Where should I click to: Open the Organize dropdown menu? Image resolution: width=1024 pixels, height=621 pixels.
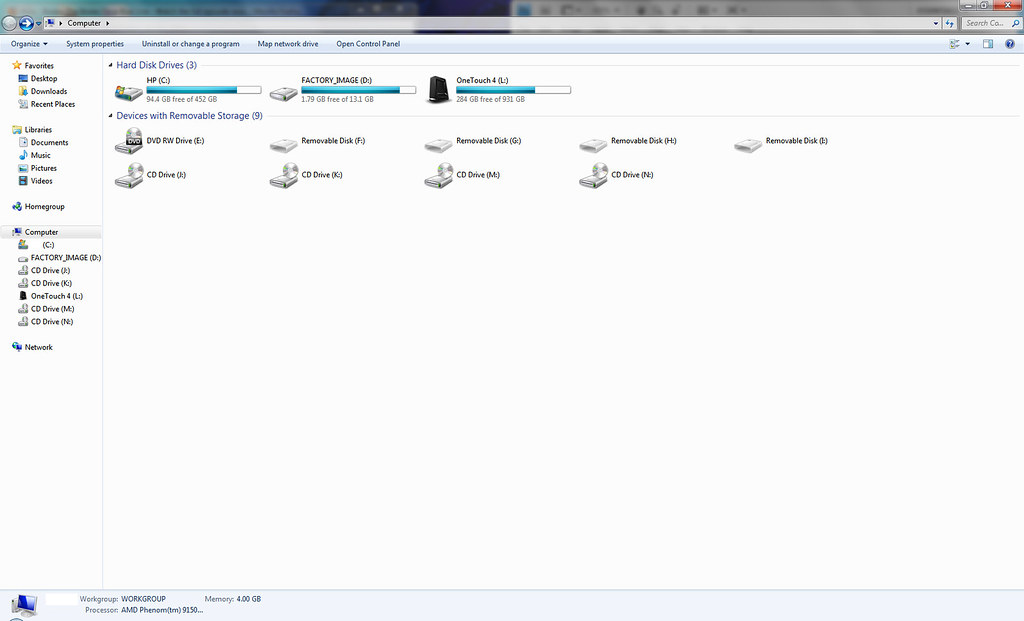[x=29, y=44]
